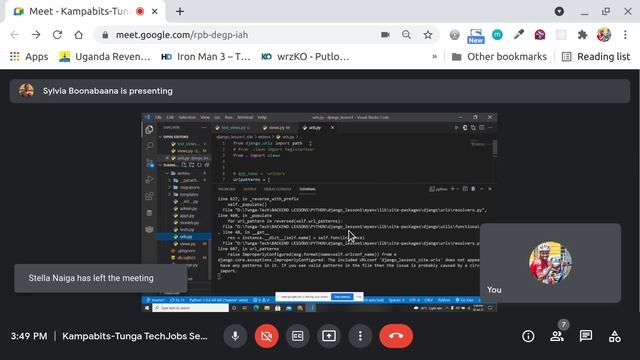The image size is (640, 360).
Task: Toggle closed captions
Action: click(x=298, y=336)
